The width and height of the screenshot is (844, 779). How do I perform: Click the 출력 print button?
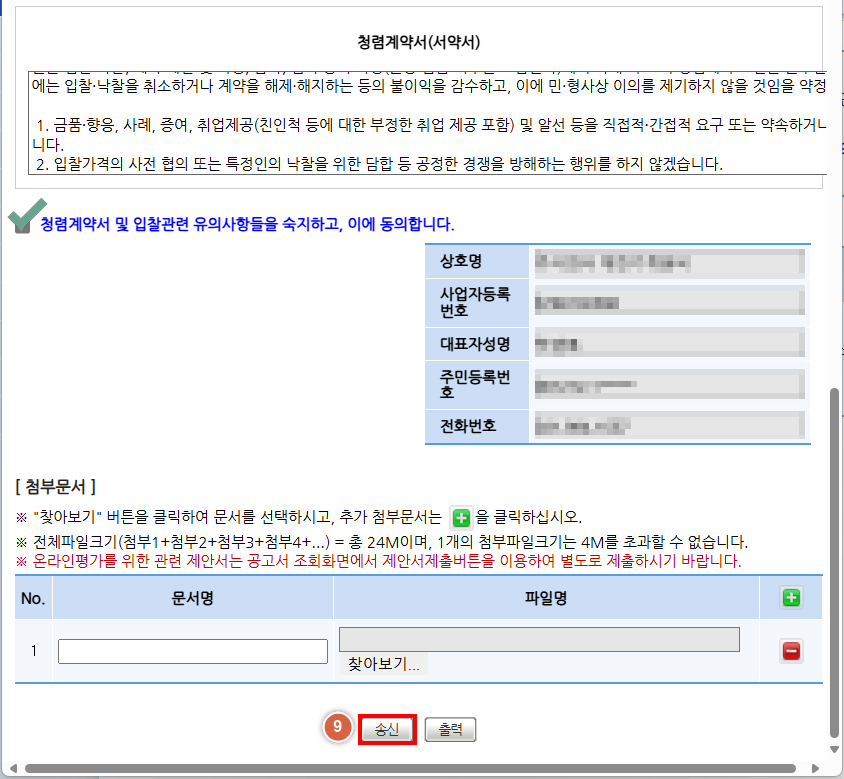(450, 729)
